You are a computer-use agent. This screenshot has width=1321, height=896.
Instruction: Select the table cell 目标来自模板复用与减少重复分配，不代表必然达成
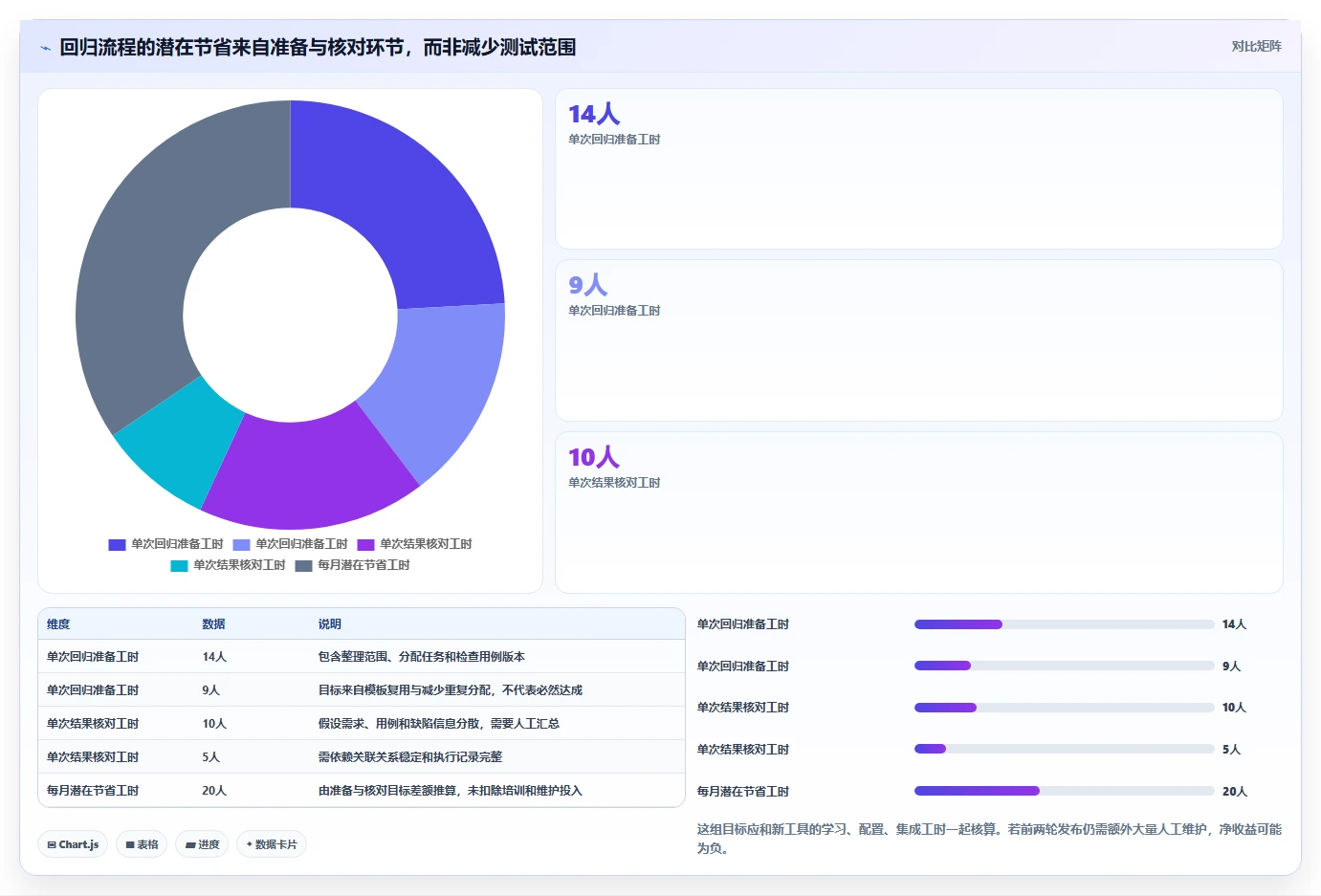[x=450, y=690]
